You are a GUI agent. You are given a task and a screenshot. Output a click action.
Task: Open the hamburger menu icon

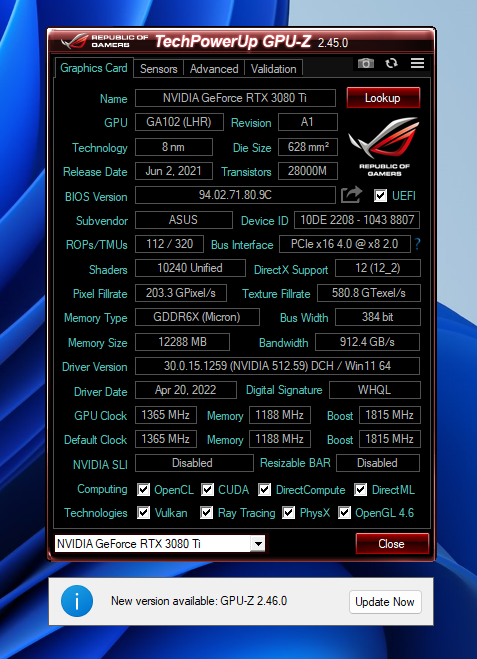(x=417, y=63)
